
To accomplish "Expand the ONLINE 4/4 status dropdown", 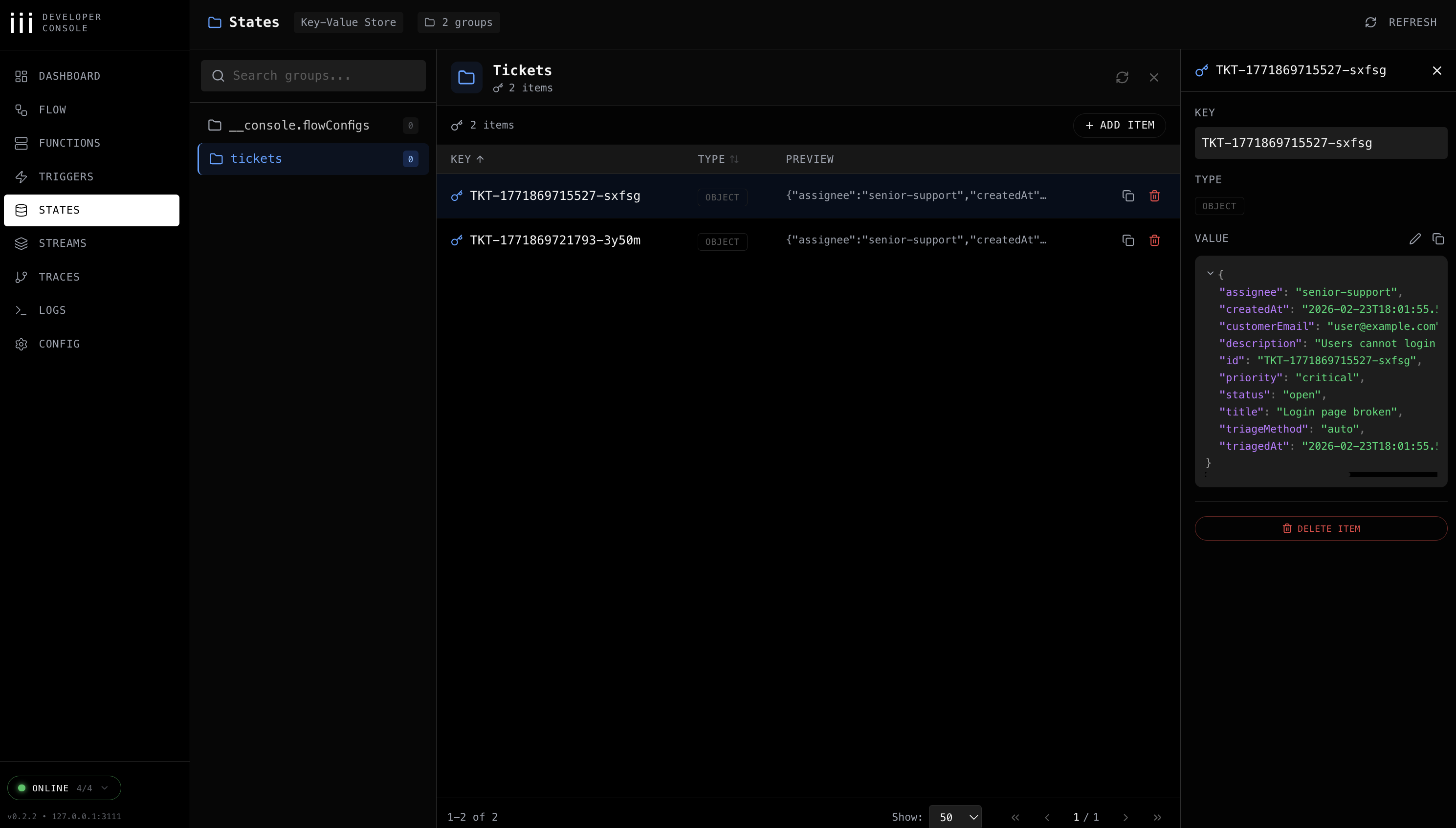I will click(x=64, y=787).
